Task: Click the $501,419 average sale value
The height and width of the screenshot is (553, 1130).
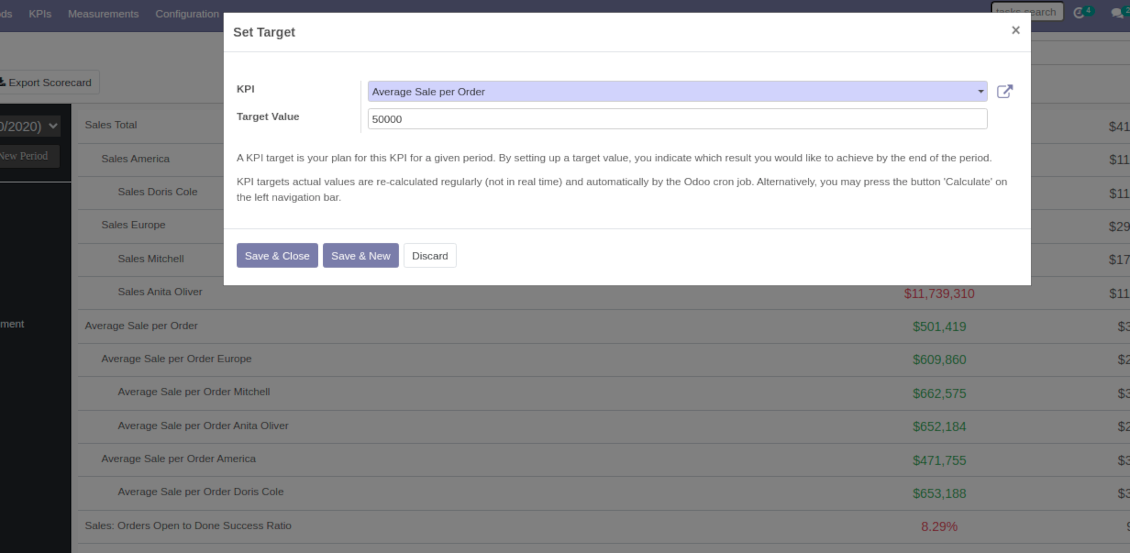Action: click(x=939, y=327)
